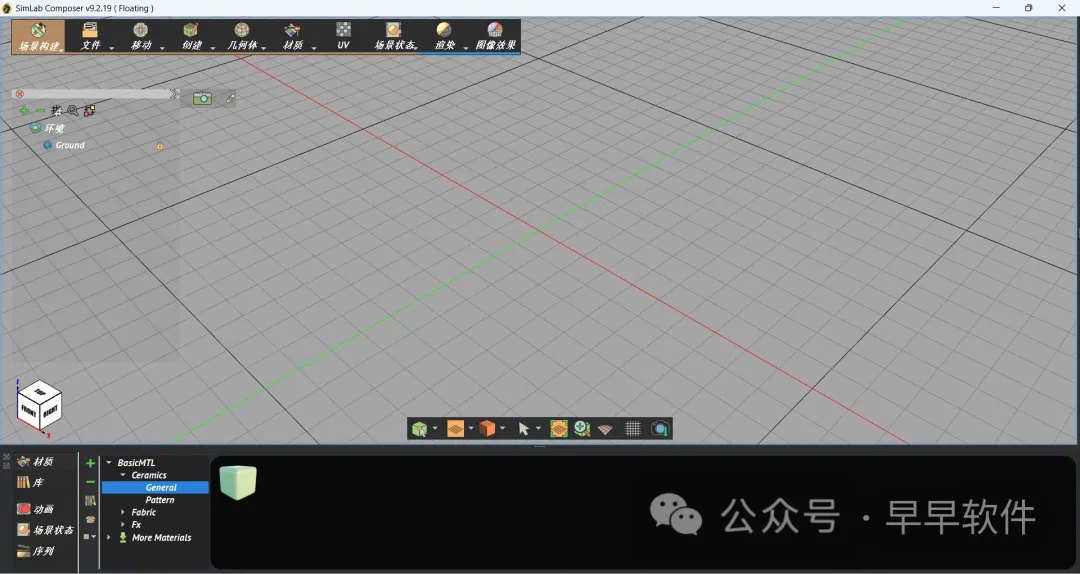Expand the dropdown arrow next to 渲染
1080x574 pixels.
(x=466, y=48)
